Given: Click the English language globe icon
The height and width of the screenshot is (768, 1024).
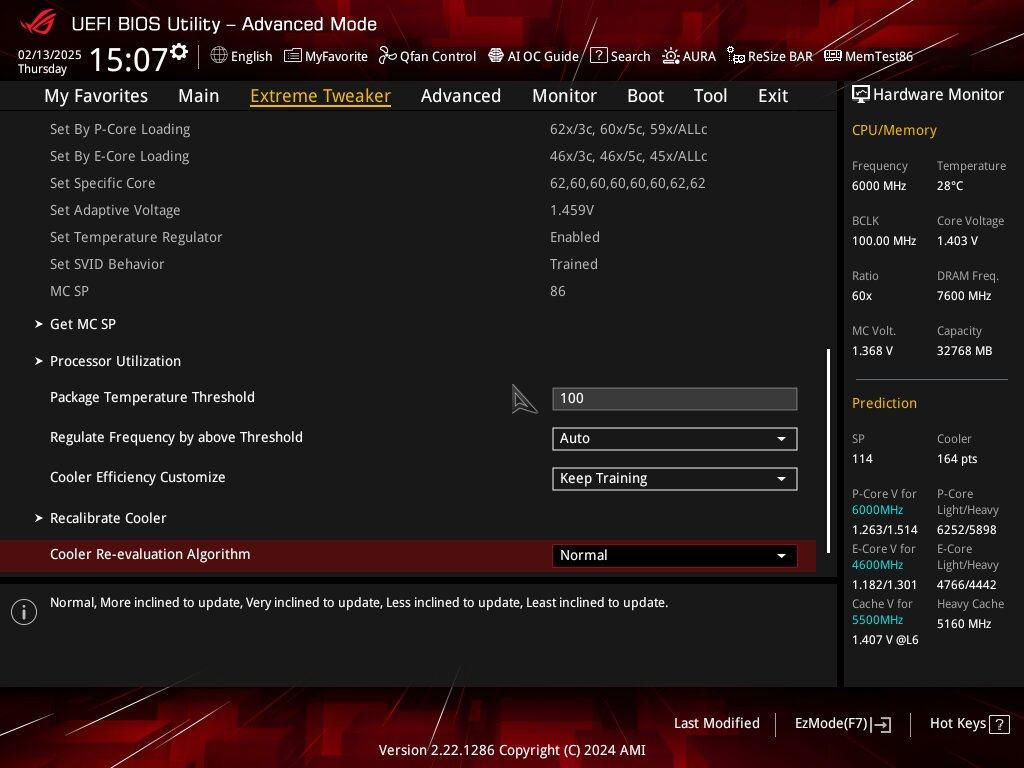Looking at the screenshot, I should pos(219,56).
